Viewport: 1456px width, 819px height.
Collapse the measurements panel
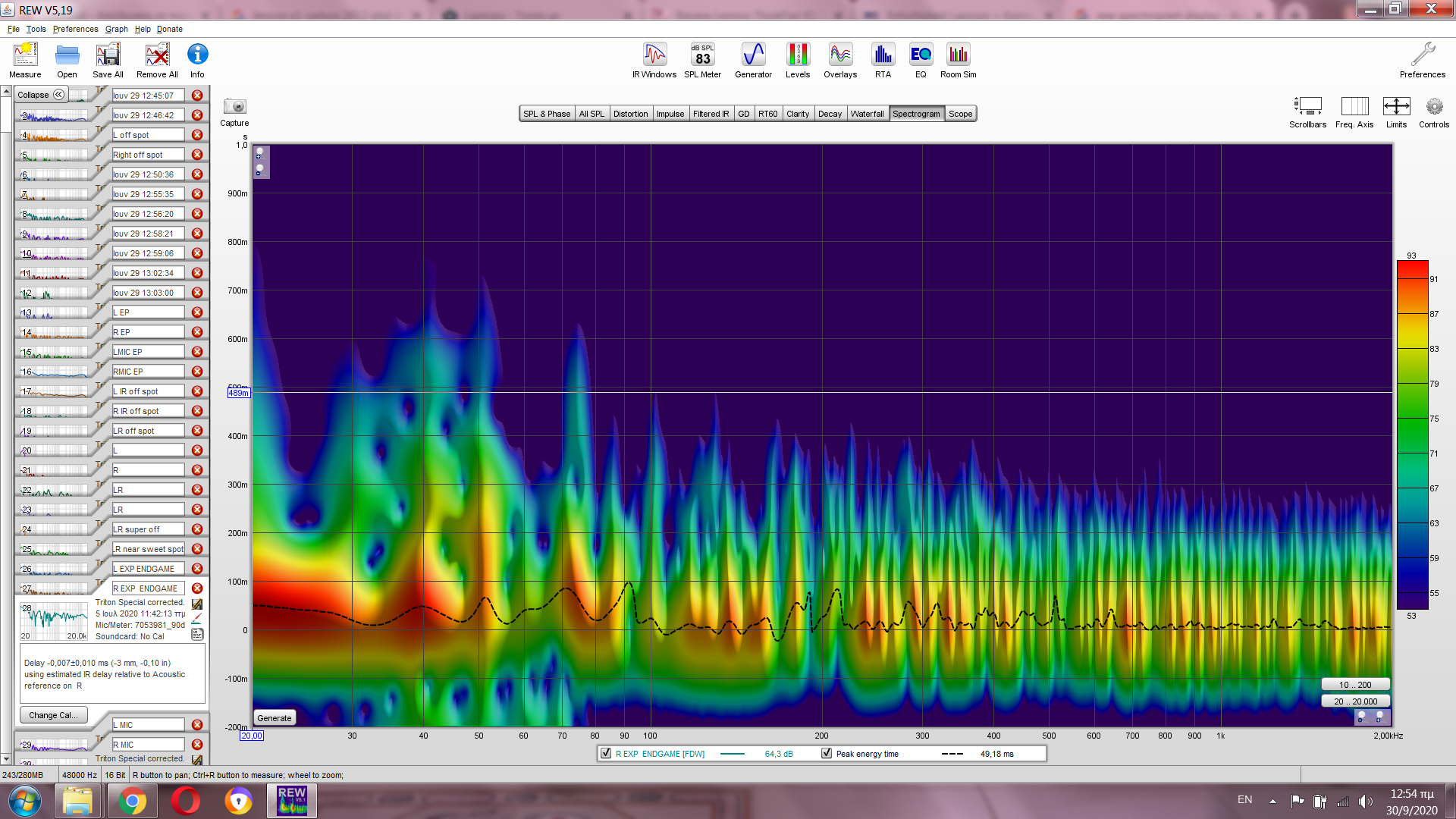pos(41,95)
